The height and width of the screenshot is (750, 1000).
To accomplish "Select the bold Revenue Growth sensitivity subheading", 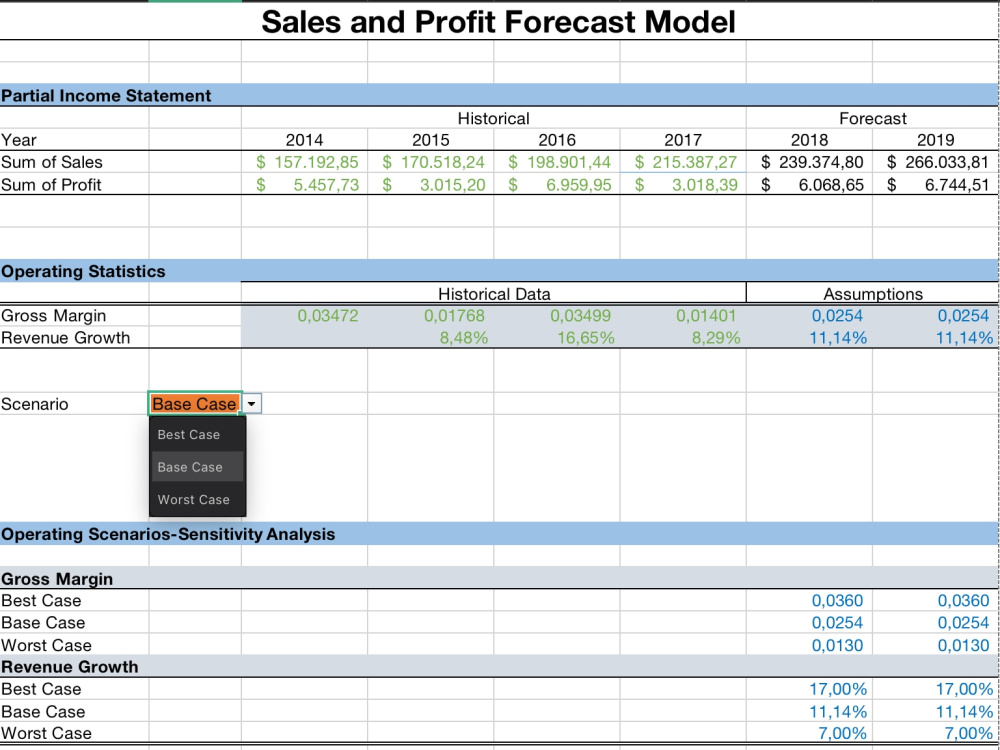I will point(70,666).
